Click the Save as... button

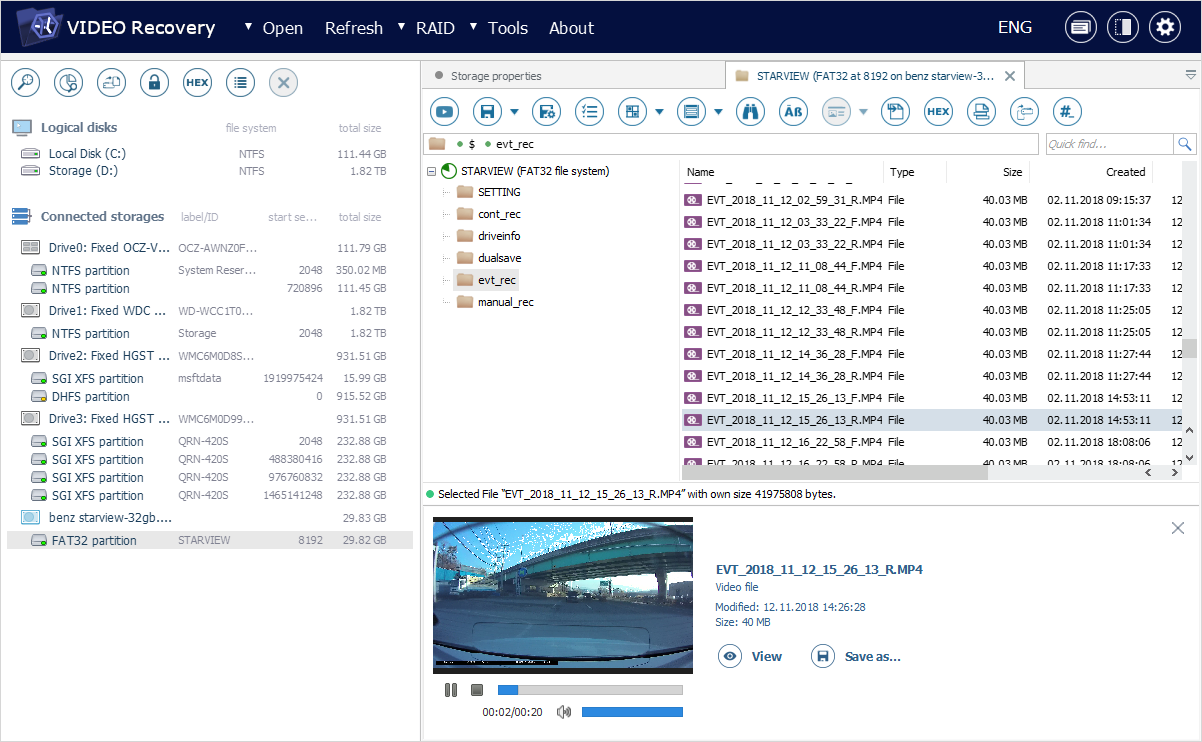(856, 656)
